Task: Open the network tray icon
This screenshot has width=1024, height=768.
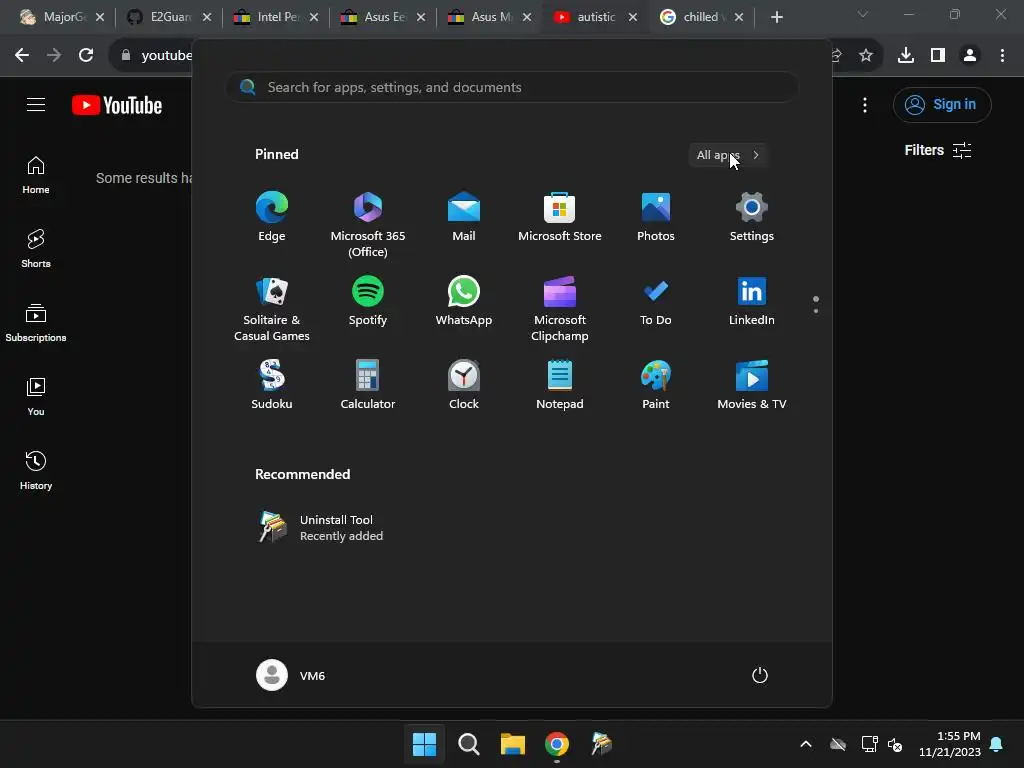Action: click(869, 744)
